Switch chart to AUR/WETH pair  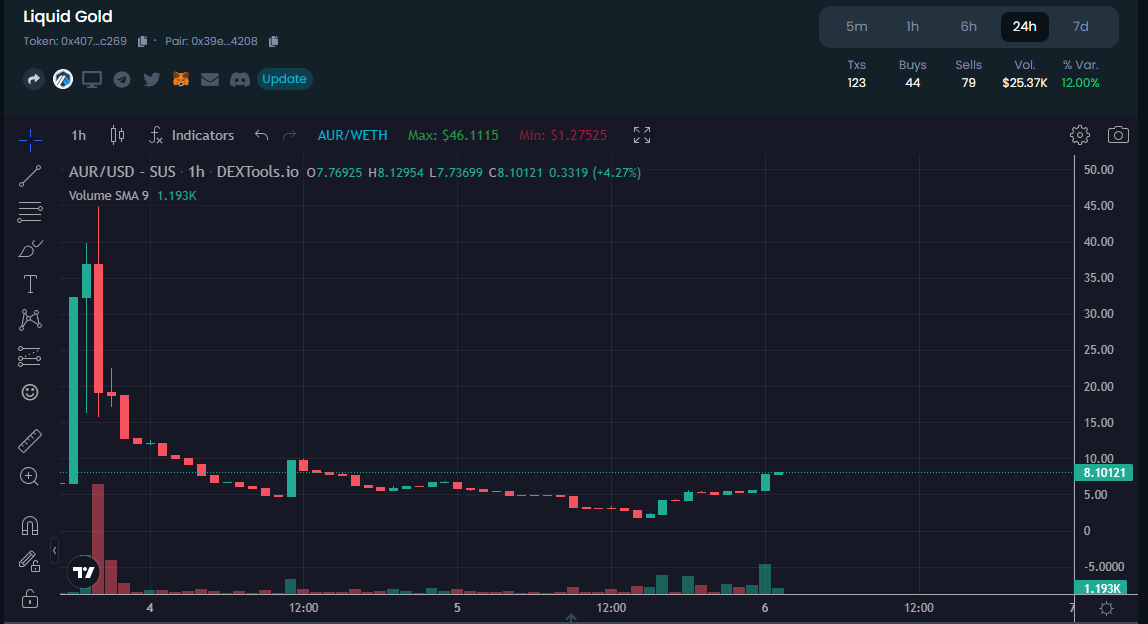352,135
